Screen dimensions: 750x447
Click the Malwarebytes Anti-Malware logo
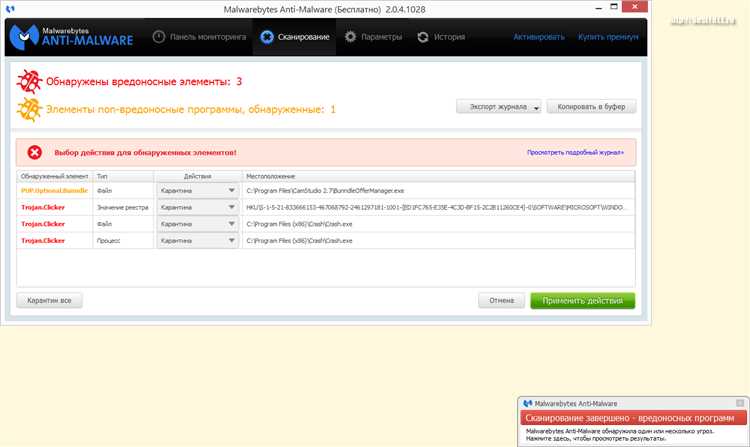click(72, 37)
